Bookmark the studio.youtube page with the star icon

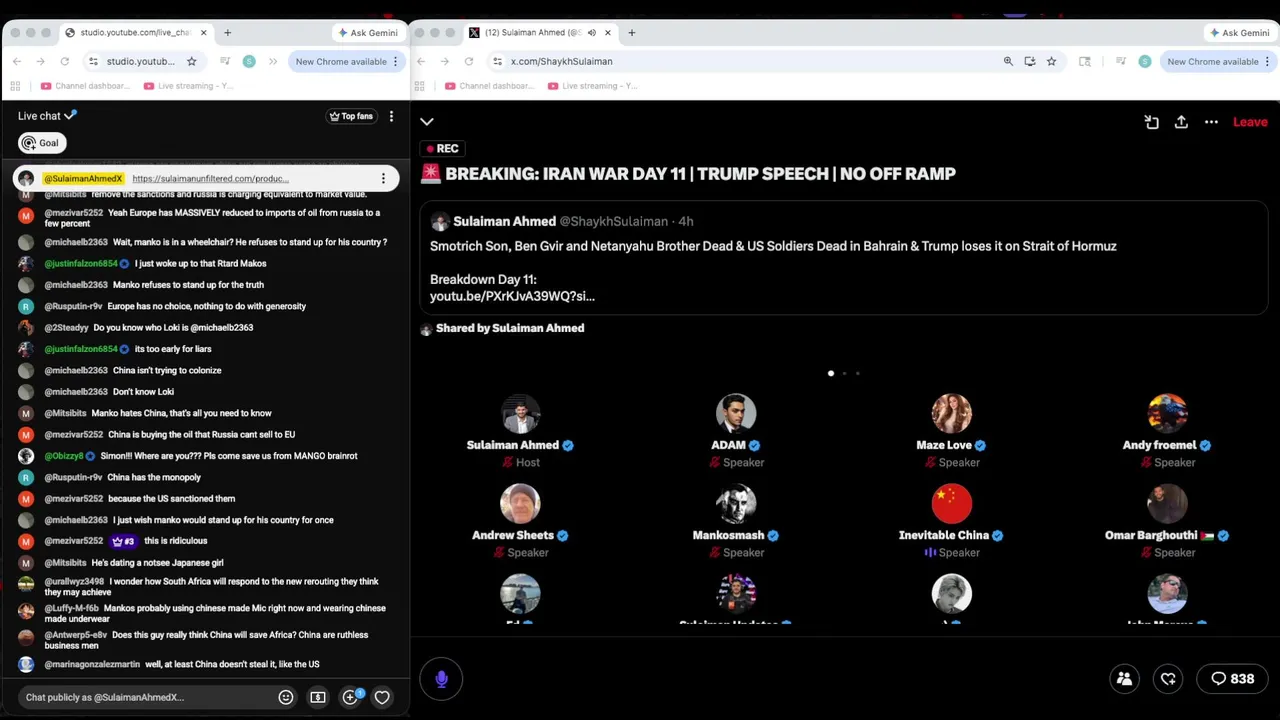coord(191,61)
